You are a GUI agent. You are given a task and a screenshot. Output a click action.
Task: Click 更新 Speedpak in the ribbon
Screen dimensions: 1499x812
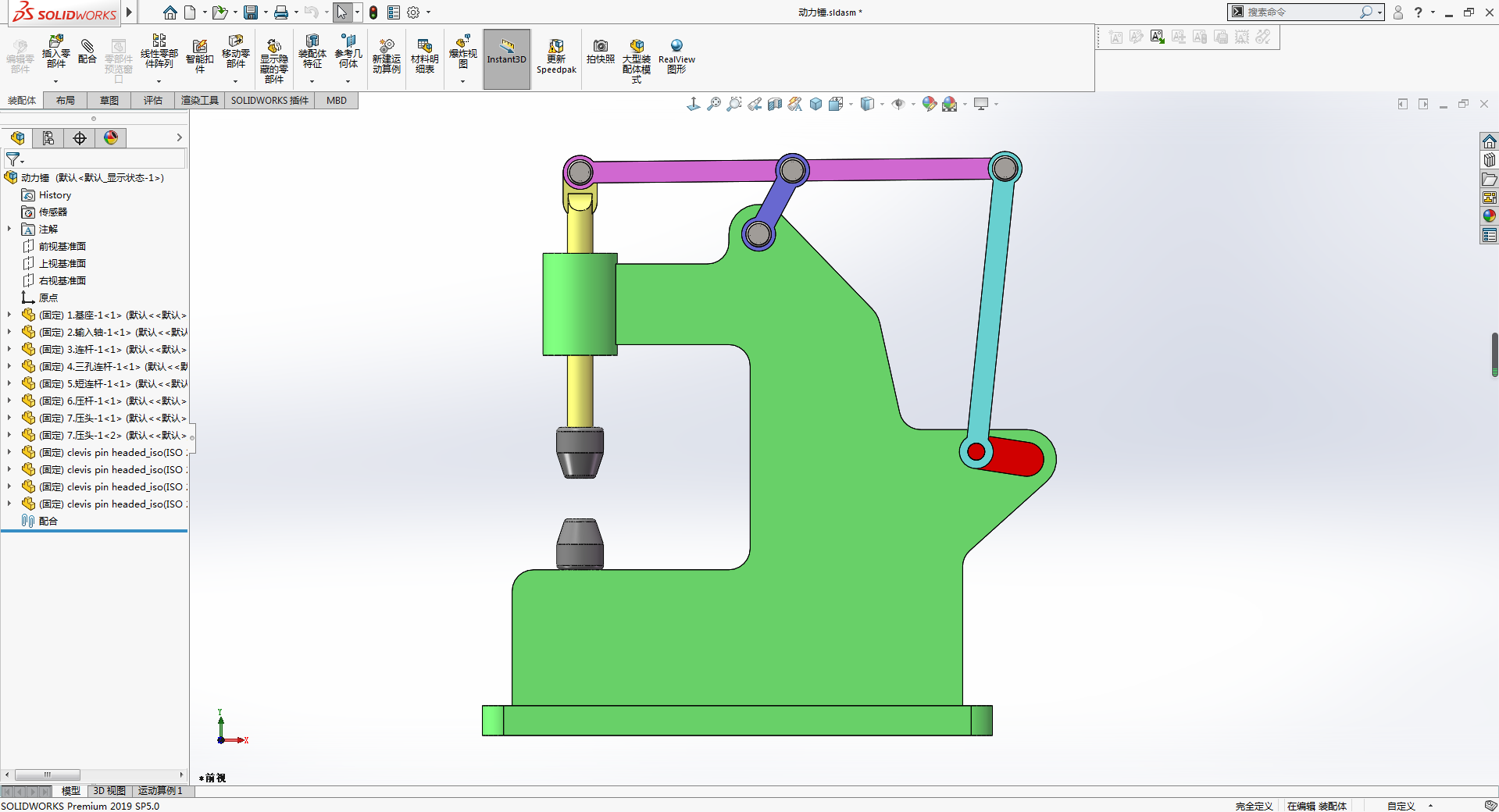[556, 57]
